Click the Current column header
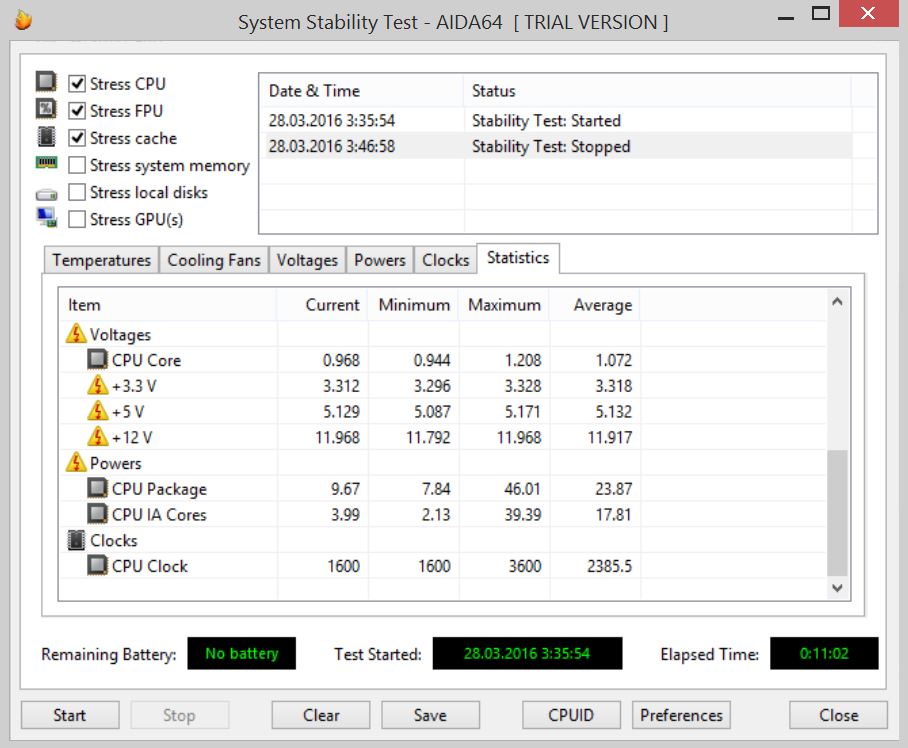 coord(322,305)
